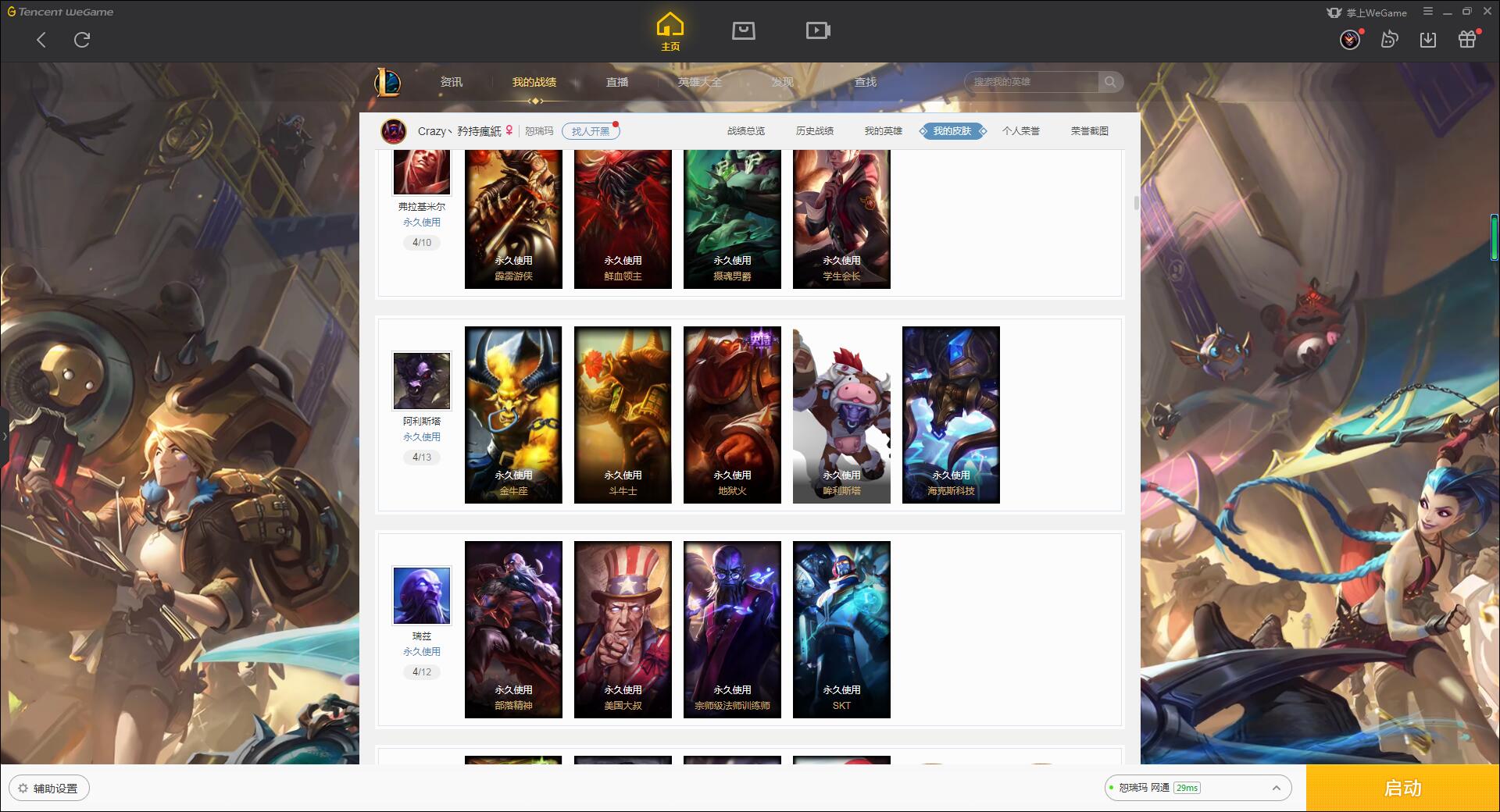Open the 部落精神 skin card
The height and width of the screenshot is (812, 1500).
click(x=513, y=629)
